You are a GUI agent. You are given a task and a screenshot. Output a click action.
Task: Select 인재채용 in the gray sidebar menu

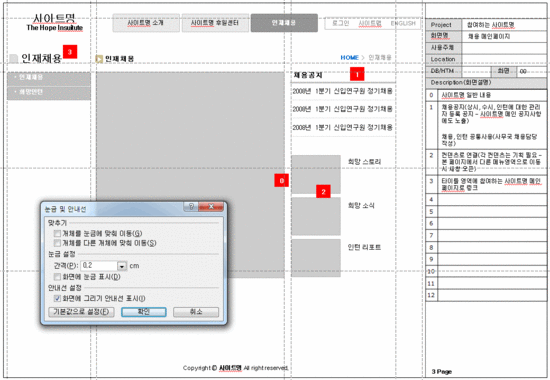coord(49,78)
